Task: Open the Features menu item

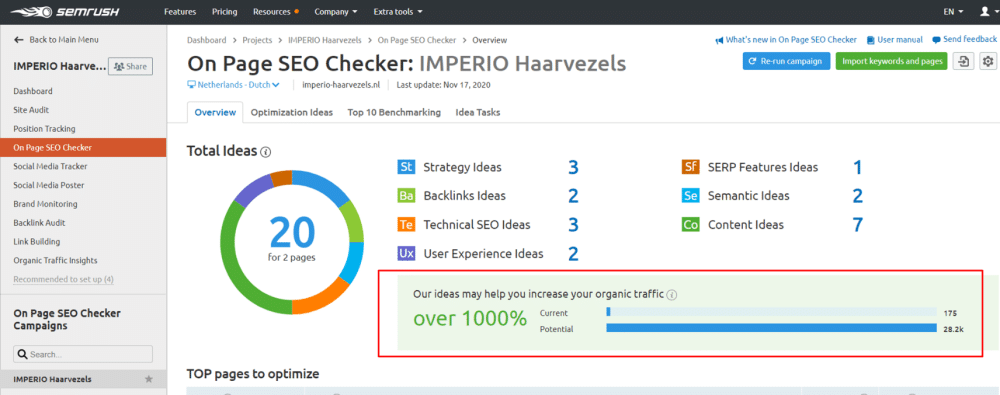Action: [x=180, y=12]
